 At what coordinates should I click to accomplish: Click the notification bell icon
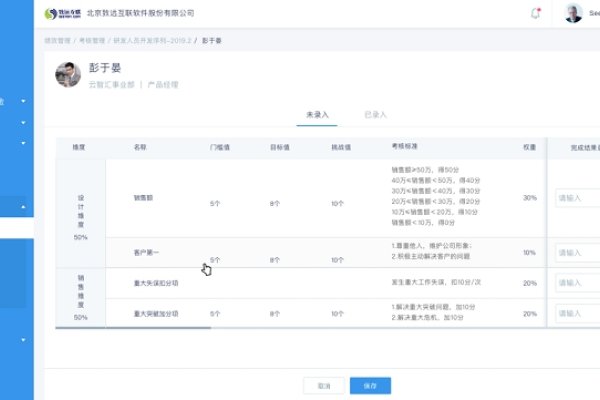tap(536, 13)
